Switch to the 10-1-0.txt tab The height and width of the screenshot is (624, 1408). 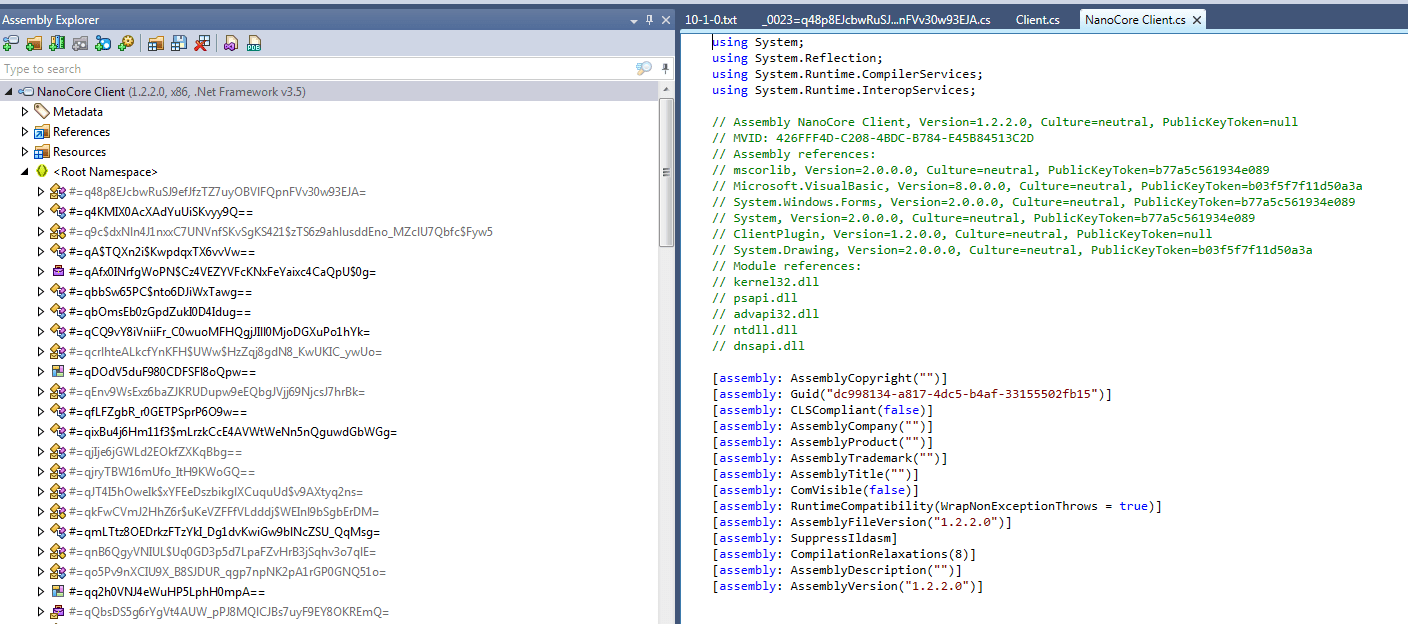[x=712, y=19]
